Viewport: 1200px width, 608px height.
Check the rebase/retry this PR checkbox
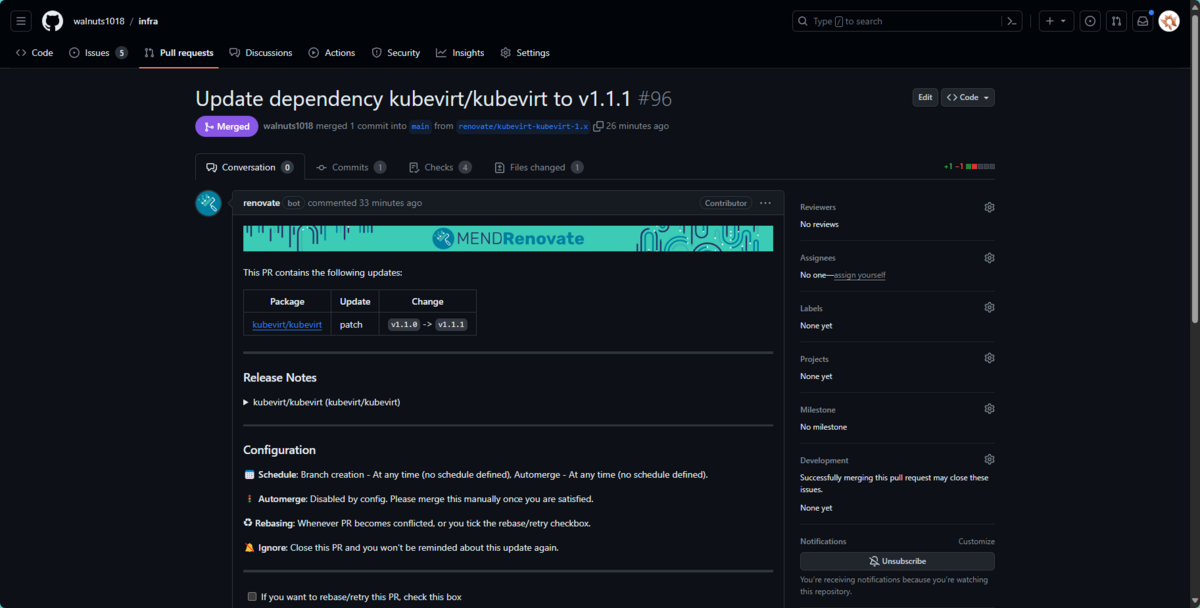tap(251, 596)
